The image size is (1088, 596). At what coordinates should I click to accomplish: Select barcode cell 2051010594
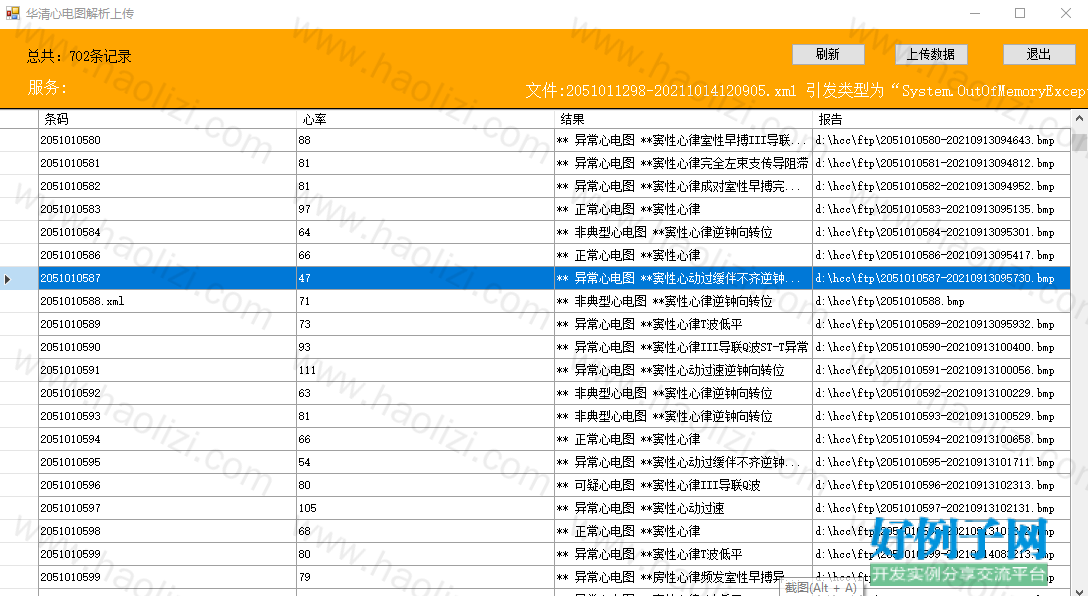click(167, 439)
